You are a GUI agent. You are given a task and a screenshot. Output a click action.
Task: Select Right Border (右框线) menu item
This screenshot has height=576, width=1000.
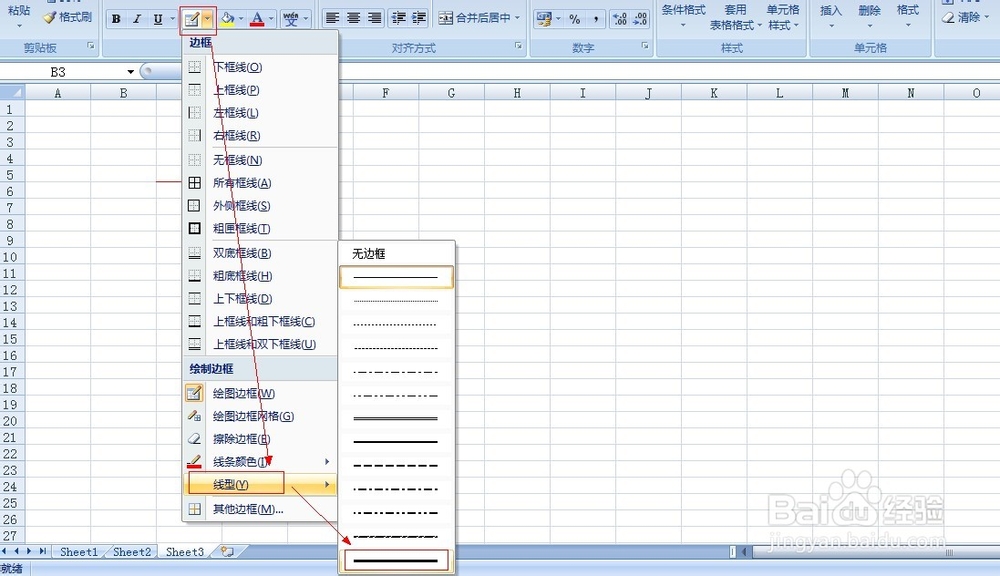click(x=260, y=135)
